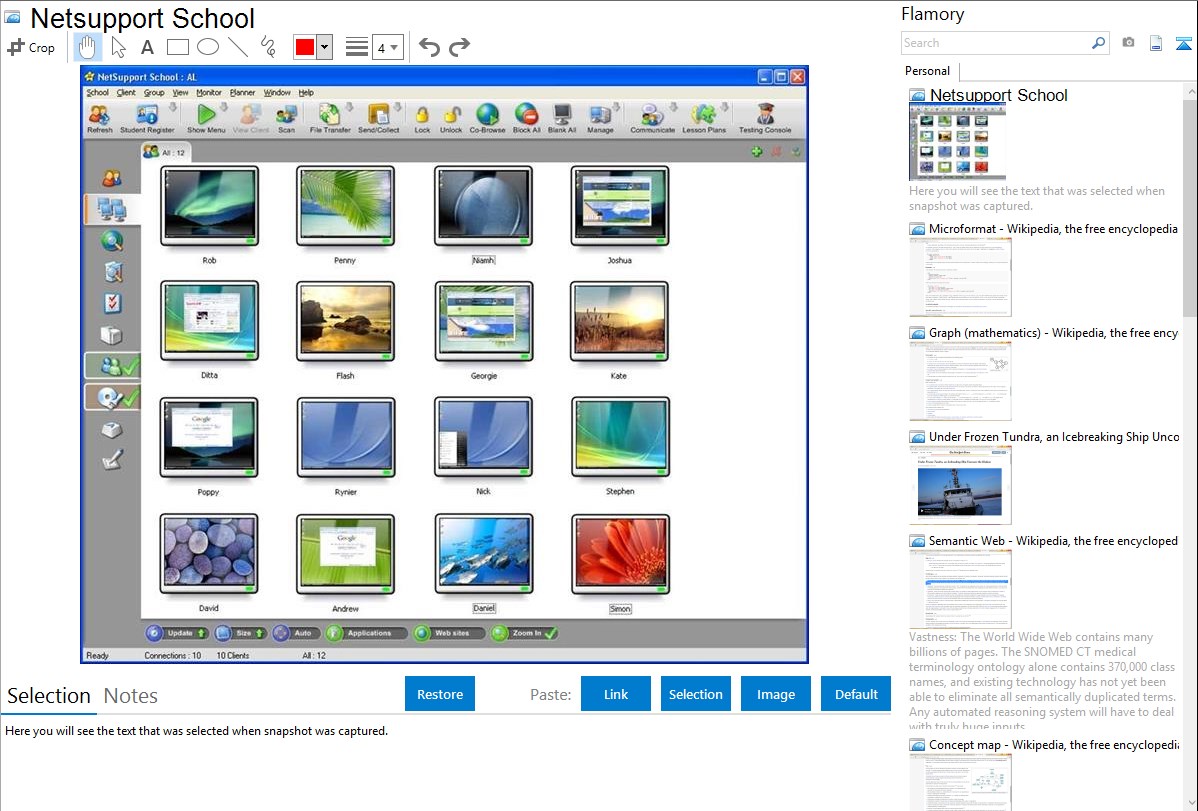Image resolution: width=1198 pixels, height=811 pixels.
Task: Click the snapshot list scroll-up arrow
Action: 1191,92
